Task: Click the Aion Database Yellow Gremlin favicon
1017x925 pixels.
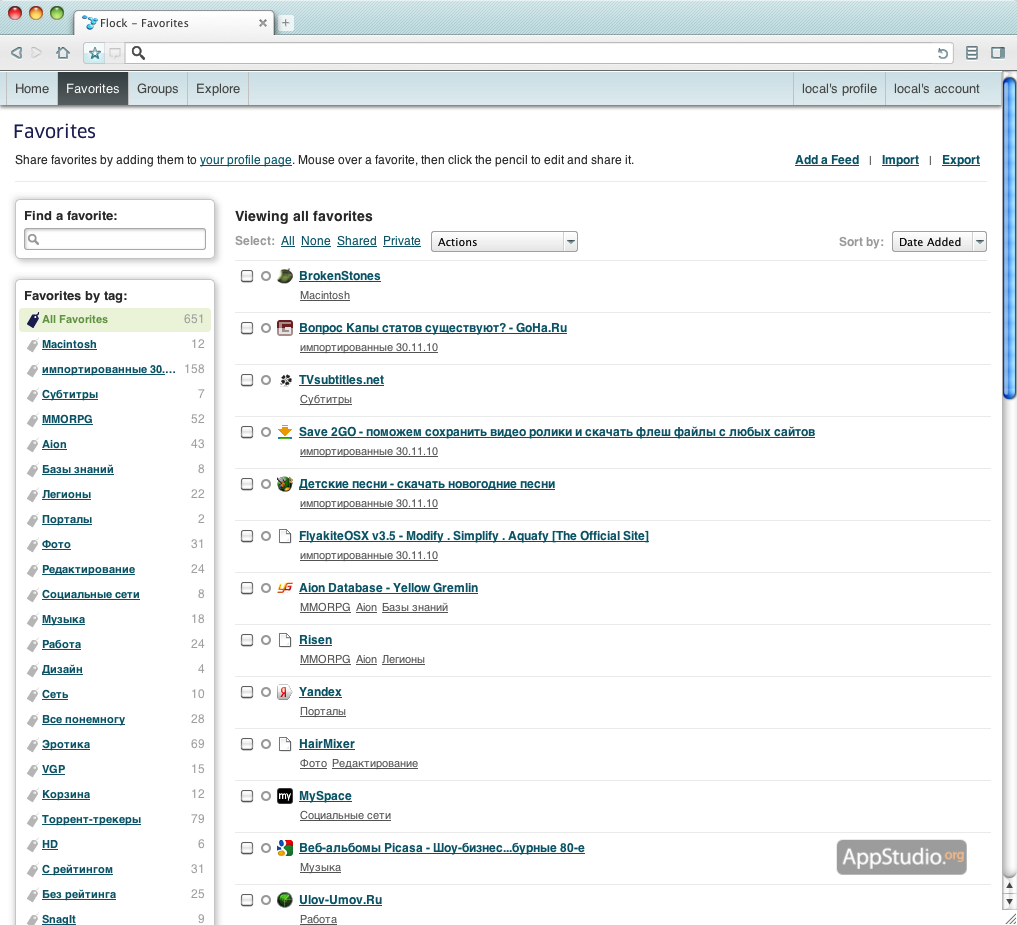Action: [285, 588]
